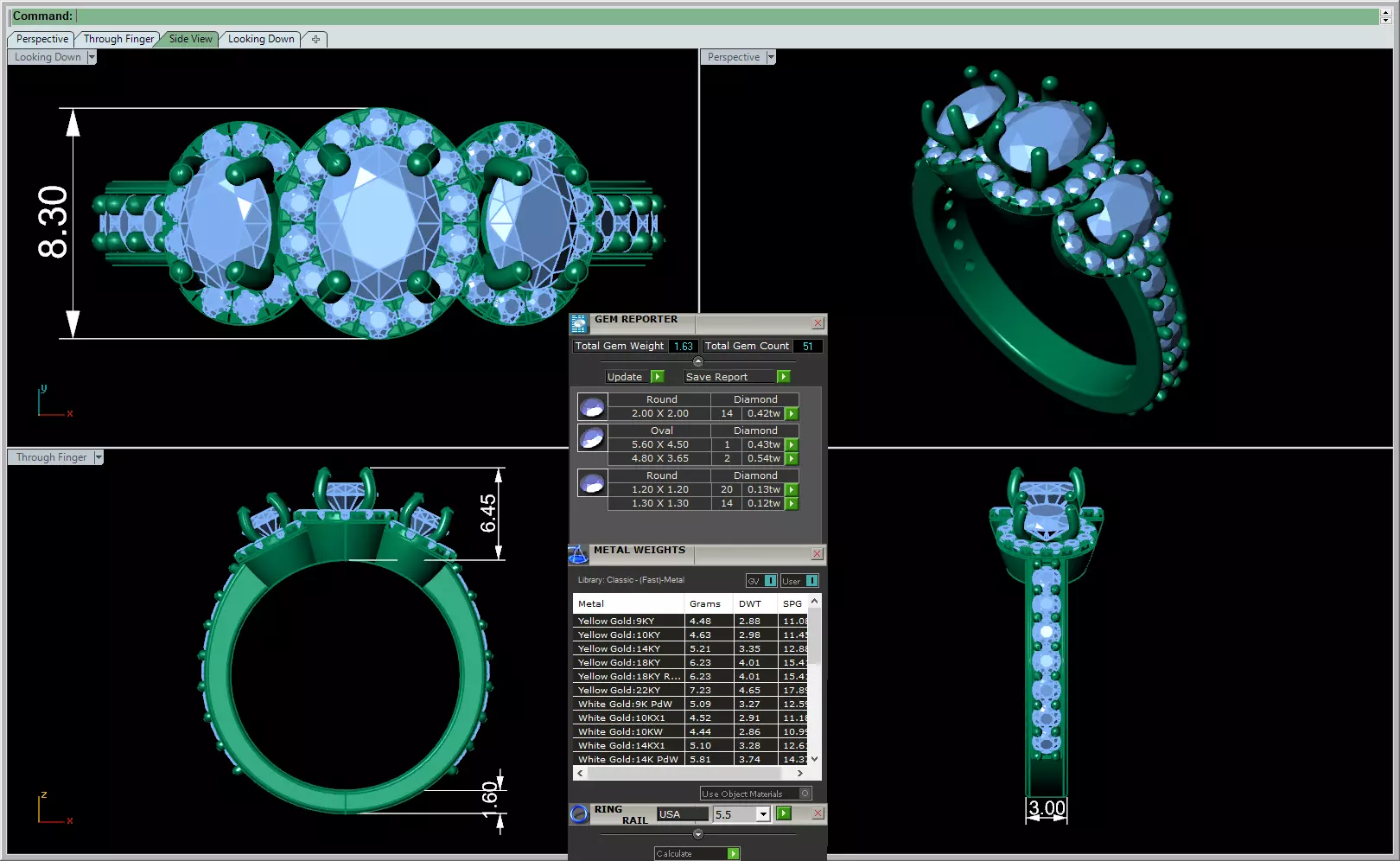Sort by the Metal column header
The image size is (1400, 861).
[x=628, y=603]
